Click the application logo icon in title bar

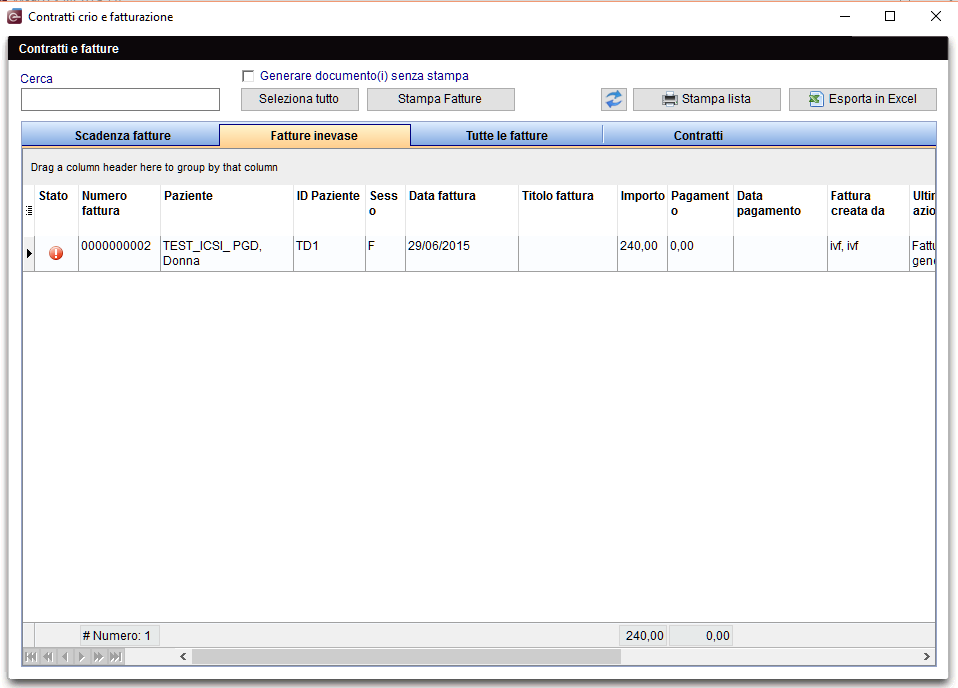(x=14, y=16)
